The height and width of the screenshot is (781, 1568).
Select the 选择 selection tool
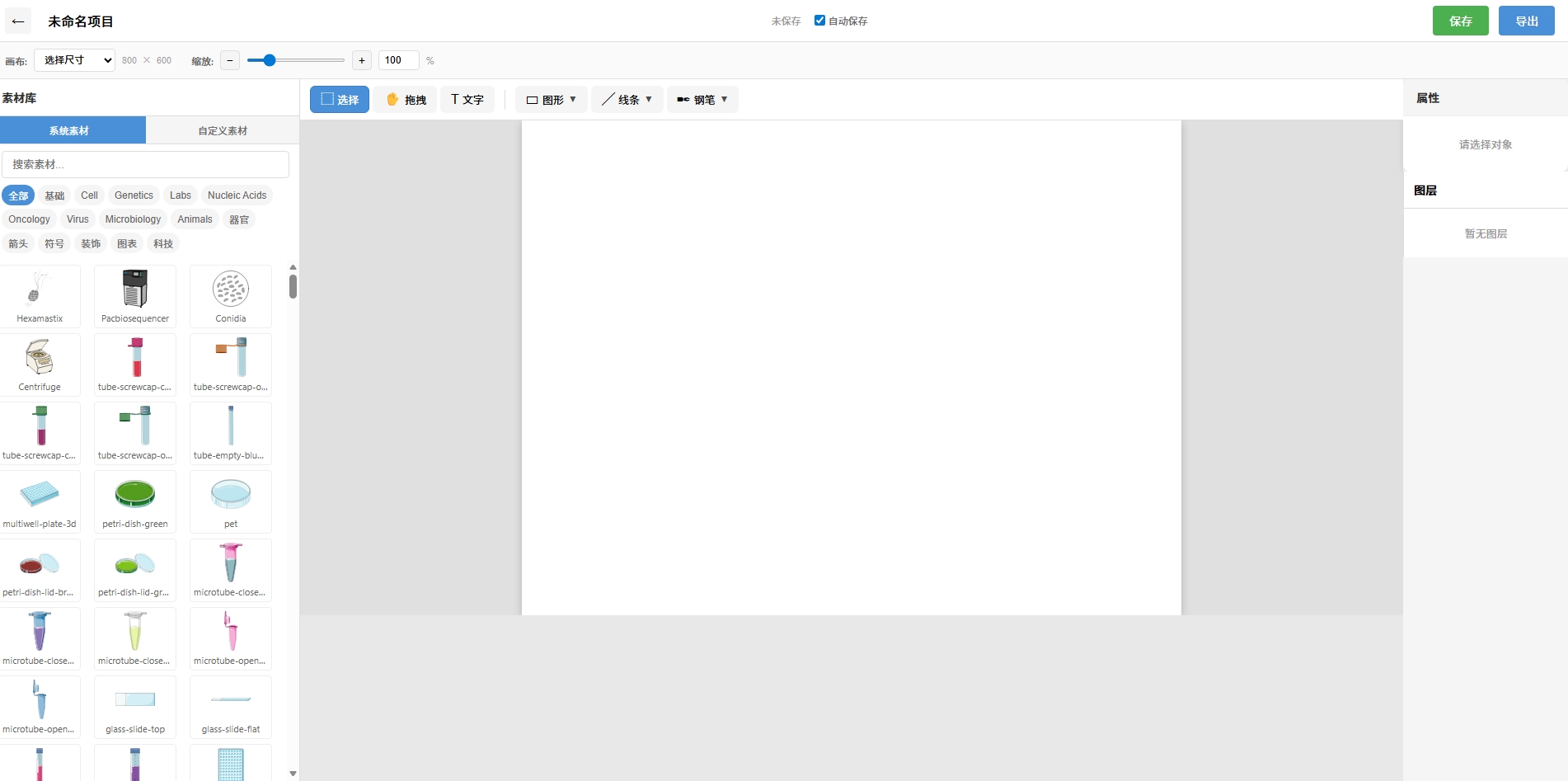(340, 100)
